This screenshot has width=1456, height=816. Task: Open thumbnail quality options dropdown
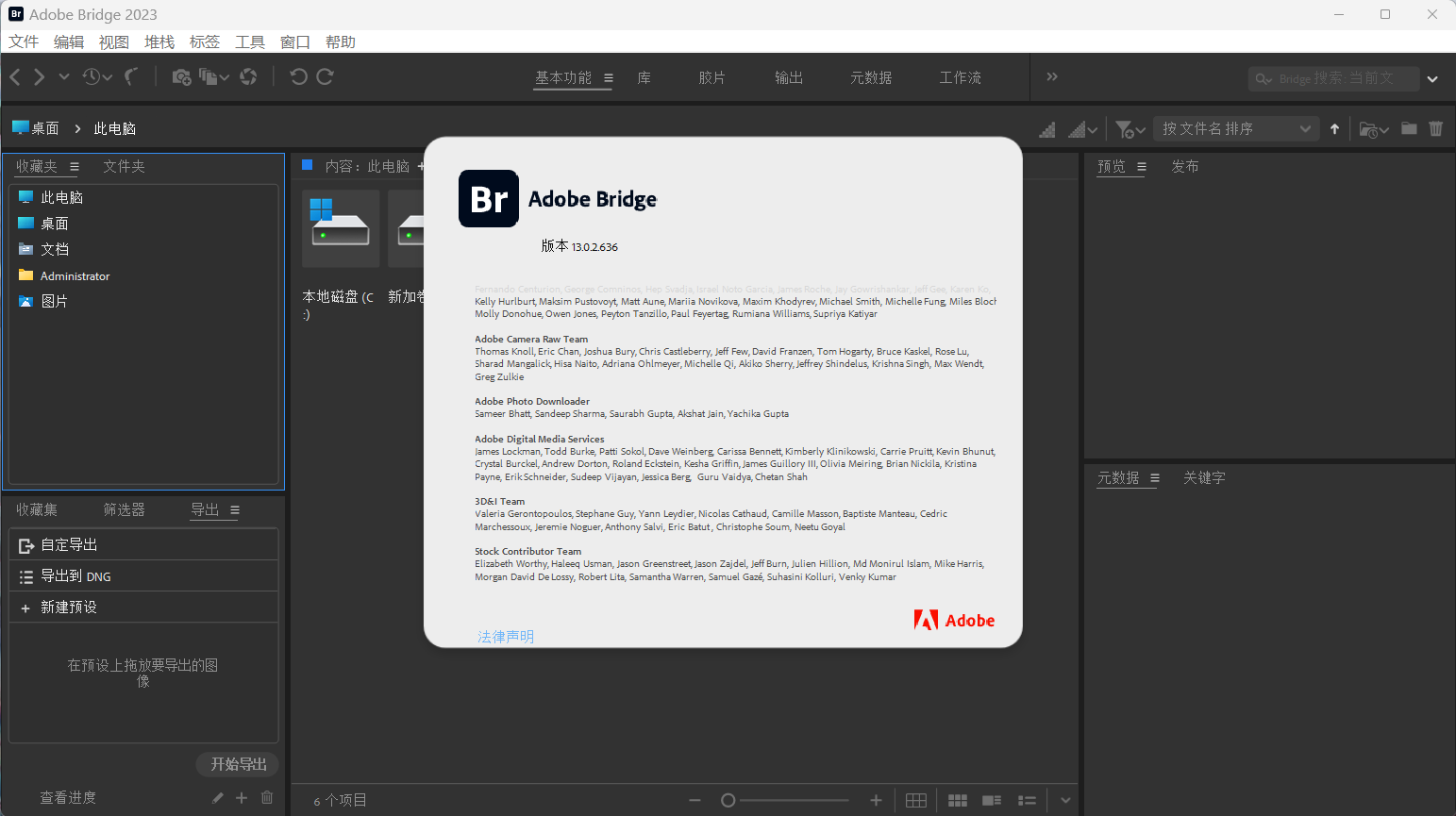(x=1082, y=129)
